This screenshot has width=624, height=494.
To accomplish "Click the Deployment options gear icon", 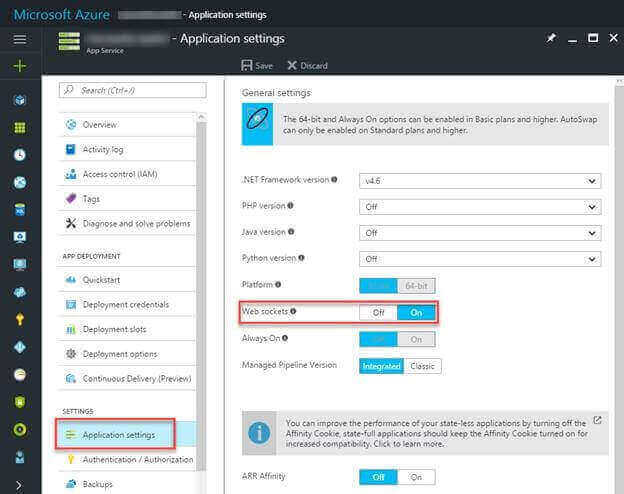I will [71, 353].
